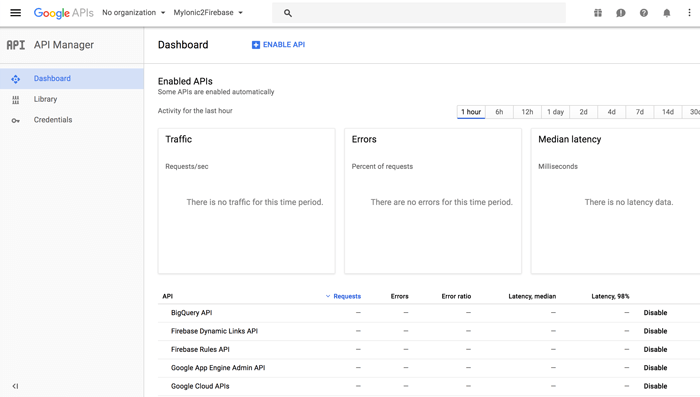Disable the BigQuery API
This screenshot has width=700, height=397.
[x=655, y=313]
